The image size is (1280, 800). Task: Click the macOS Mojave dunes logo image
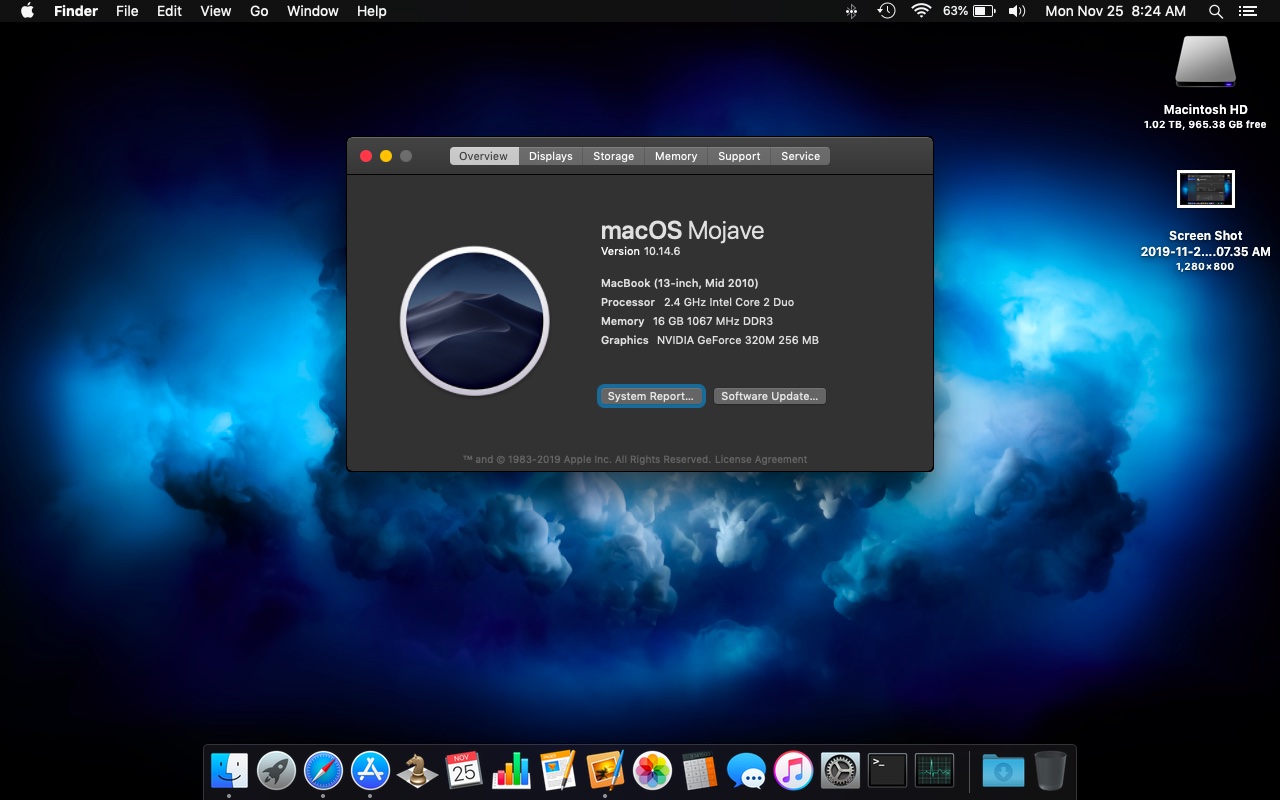(x=475, y=321)
